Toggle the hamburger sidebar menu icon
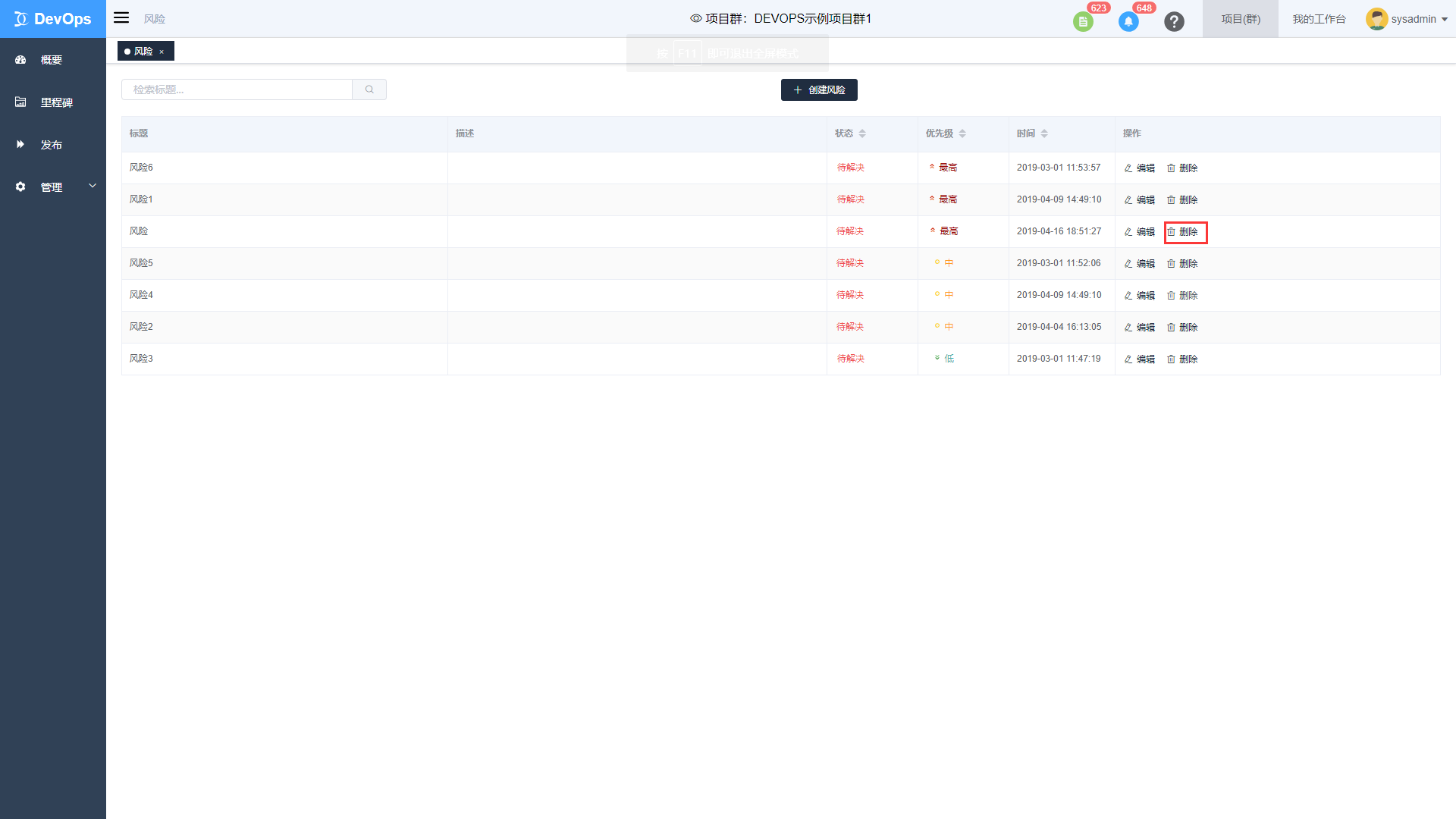This screenshot has height=819, width=1456. point(121,18)
